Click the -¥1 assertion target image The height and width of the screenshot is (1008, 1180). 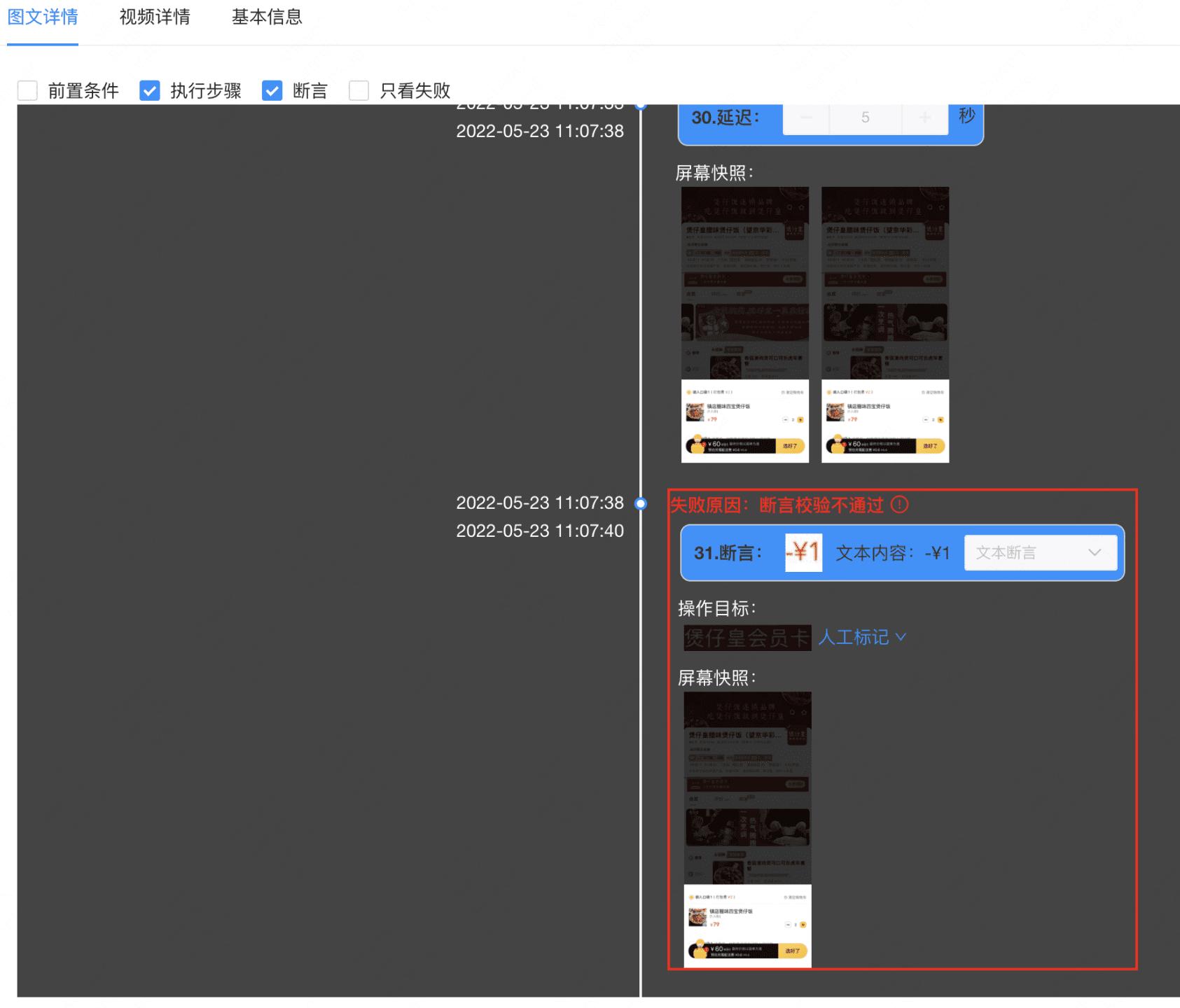(803, 552)
